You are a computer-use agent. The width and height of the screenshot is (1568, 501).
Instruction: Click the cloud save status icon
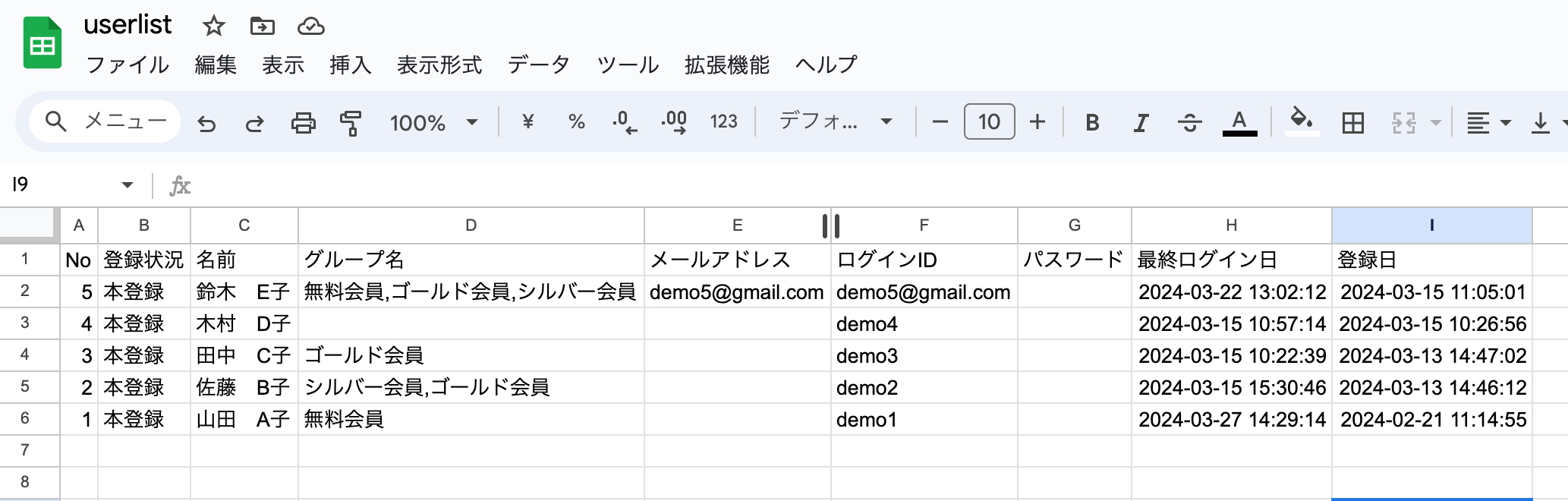tap(310, 27)
